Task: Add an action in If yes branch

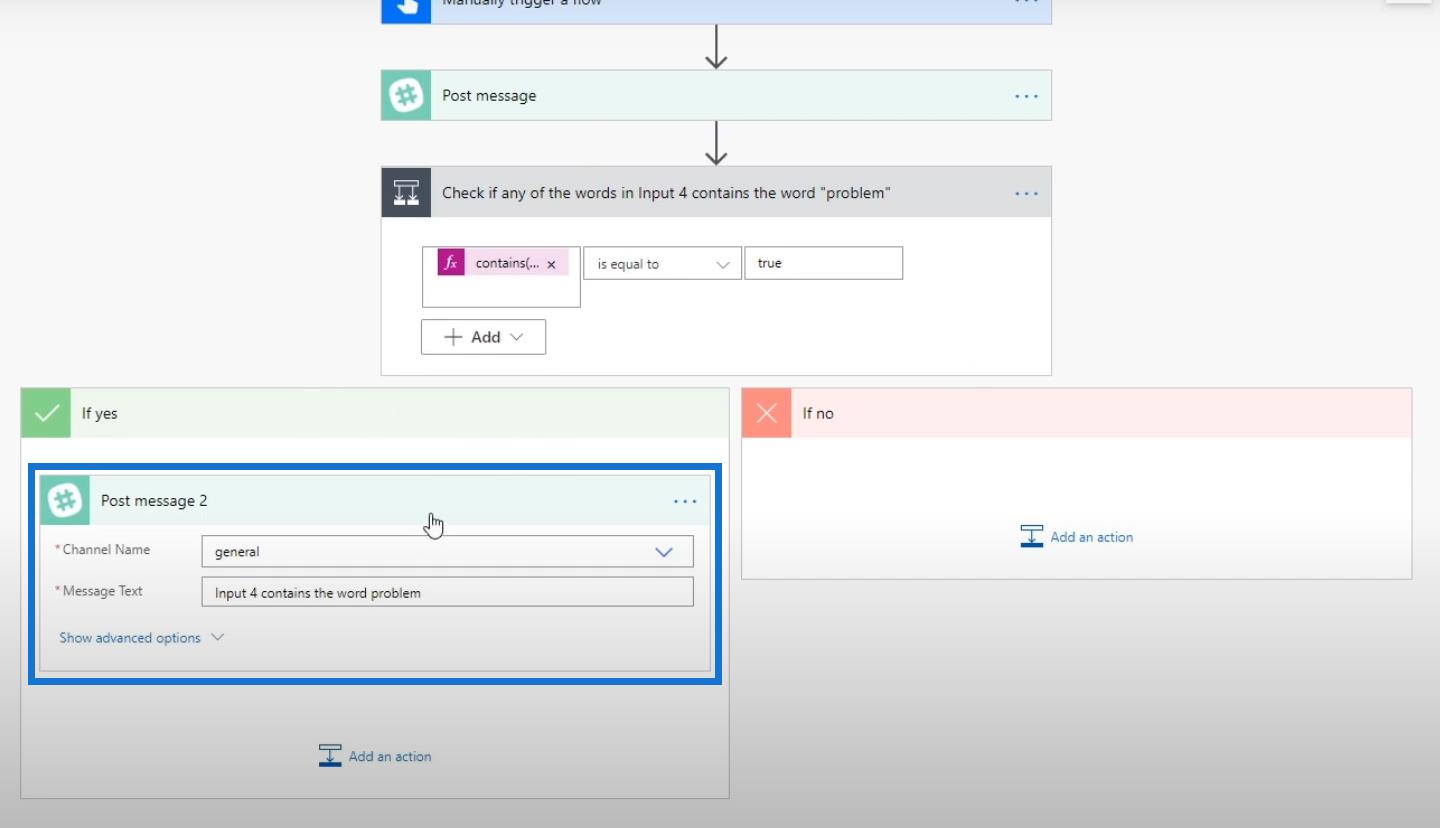Action: (x=375, y=756)
